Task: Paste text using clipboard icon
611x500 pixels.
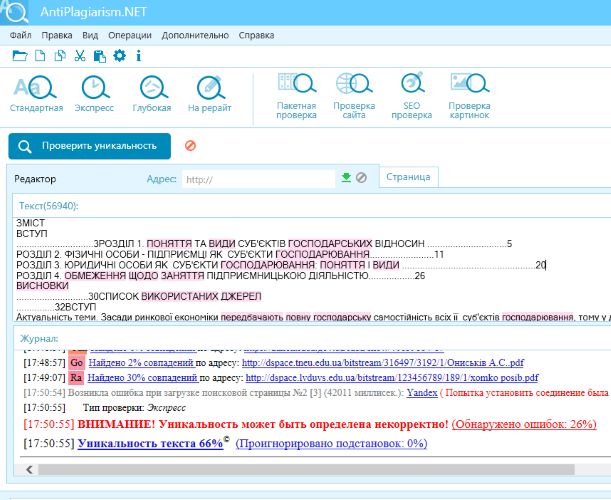Action: 100,56
